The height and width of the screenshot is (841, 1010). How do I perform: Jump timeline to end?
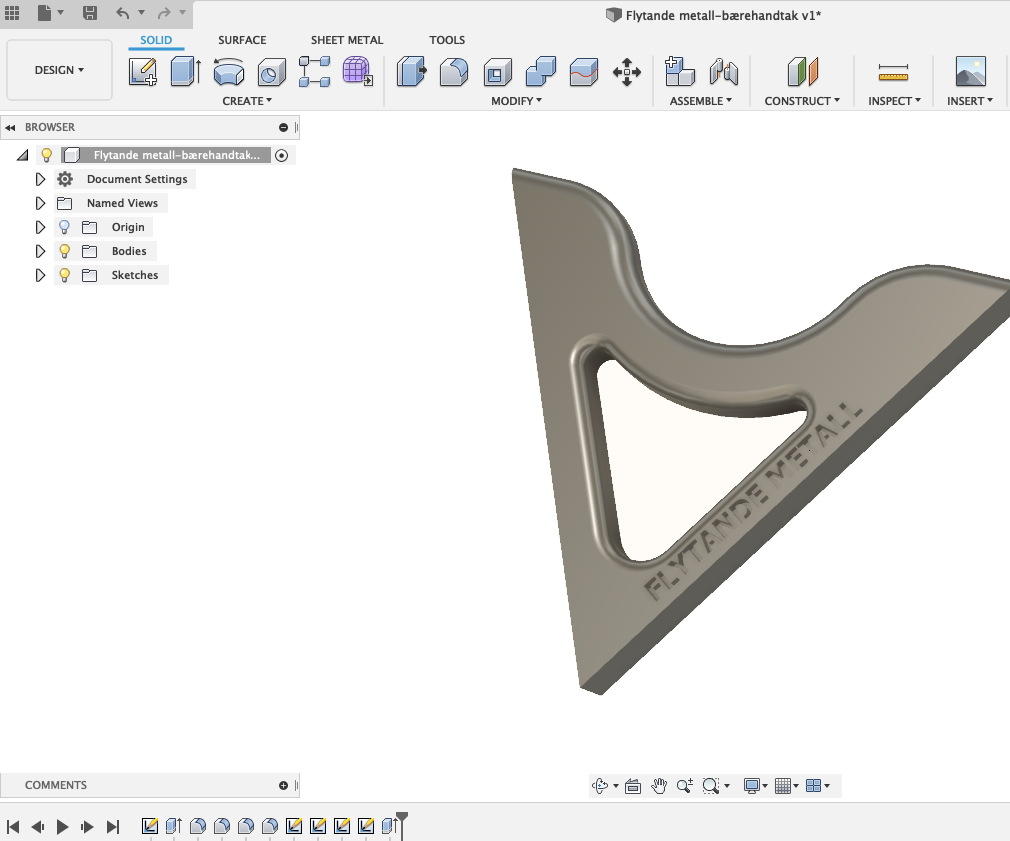[113, 826]
